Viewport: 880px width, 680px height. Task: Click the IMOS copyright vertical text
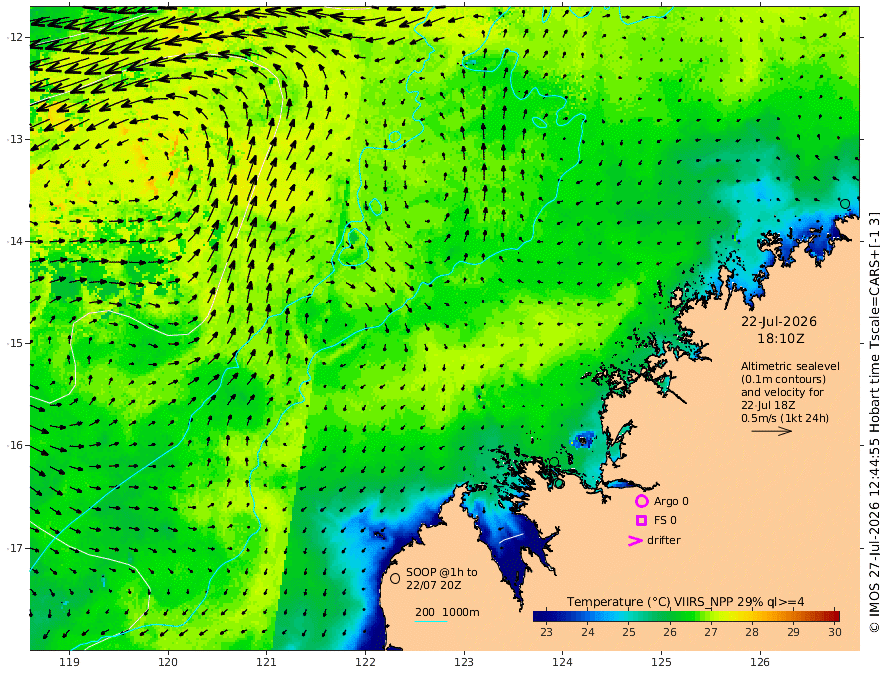tap(874, 422)
